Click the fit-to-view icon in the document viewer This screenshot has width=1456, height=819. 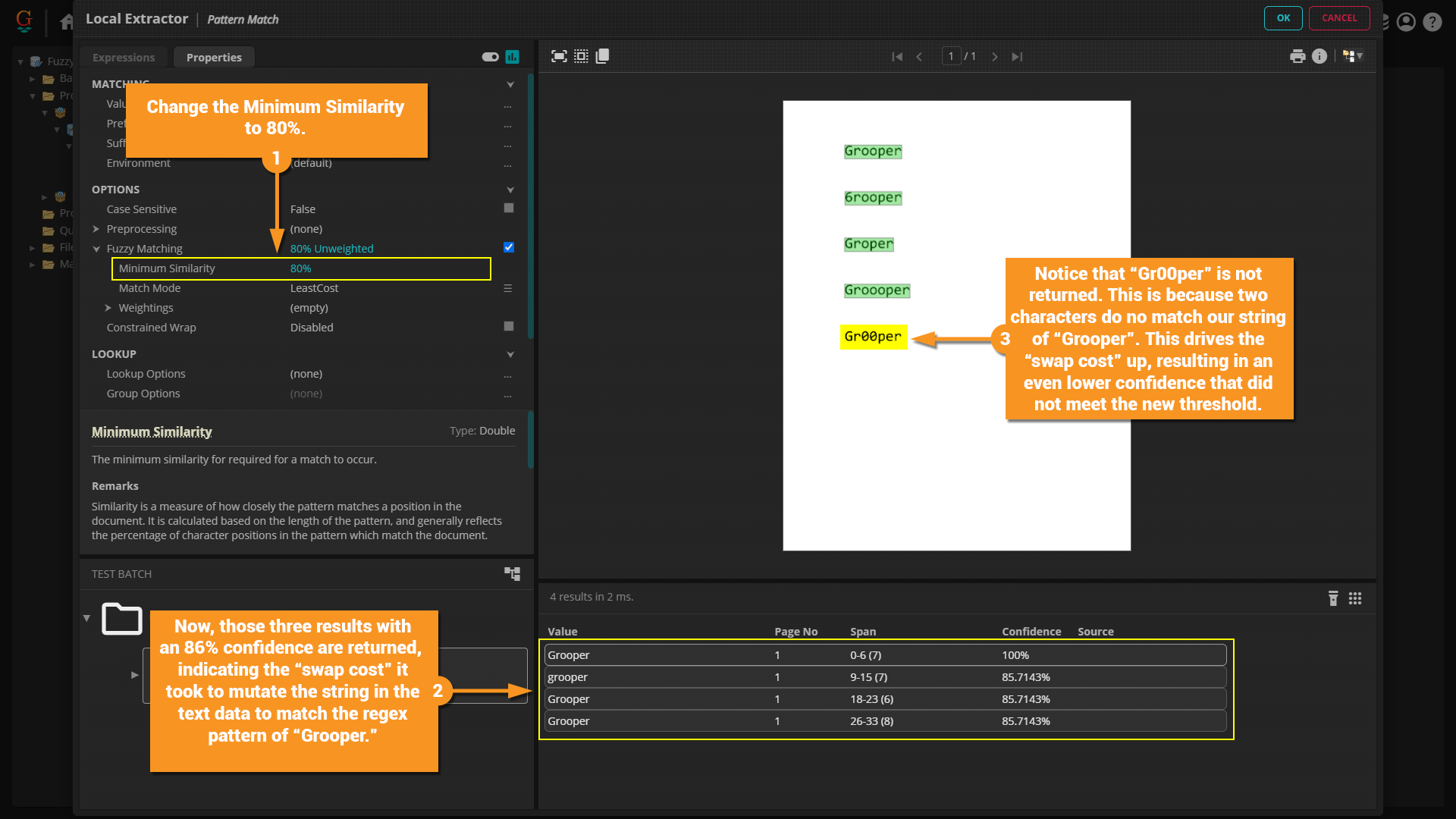559,56
